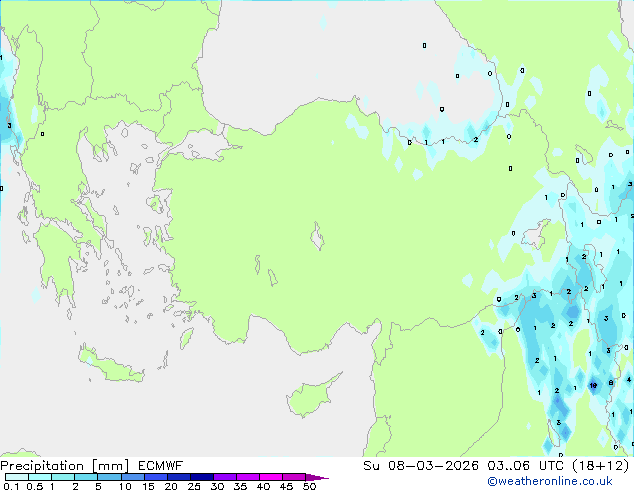Click the island of Crete on the map
The image size is (634, 490).
pos(111,366)
